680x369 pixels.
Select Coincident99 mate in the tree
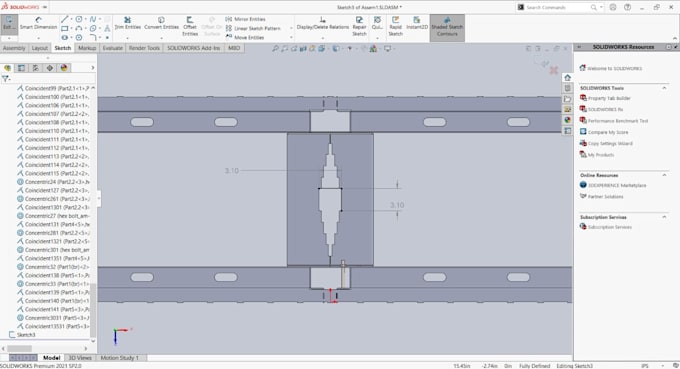pyautogui.click(x=53, y=88)
